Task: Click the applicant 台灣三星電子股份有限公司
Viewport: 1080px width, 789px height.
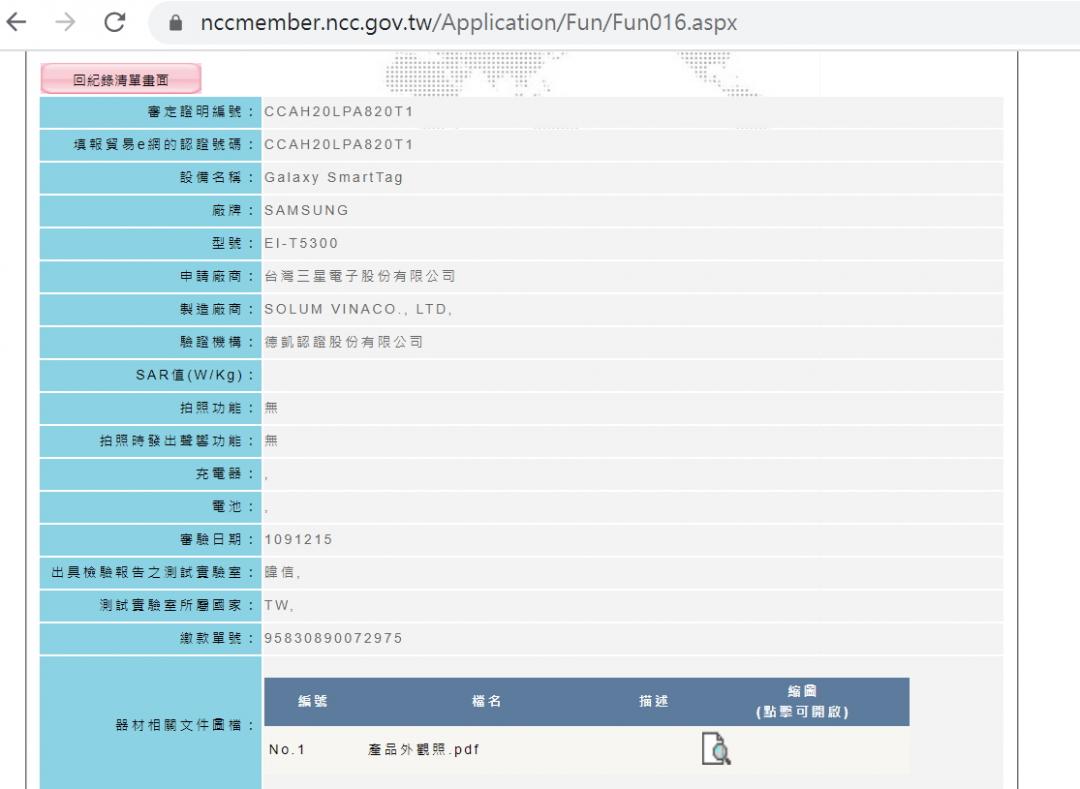Action: pos(359,276)
